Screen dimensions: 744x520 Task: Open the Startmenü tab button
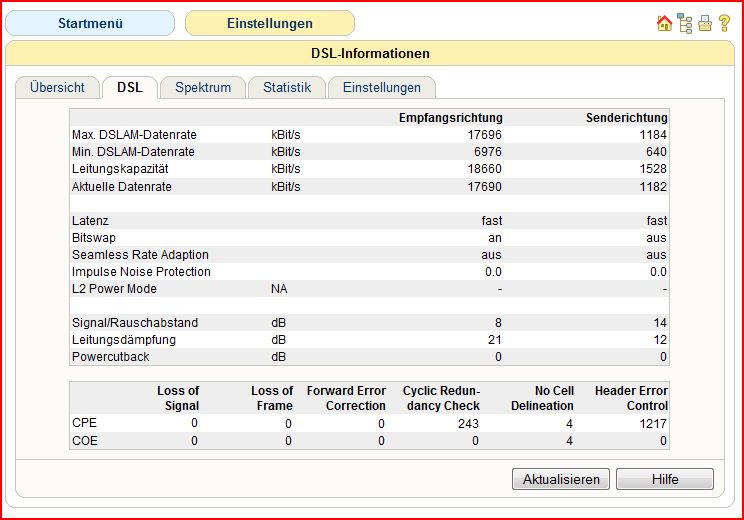pos(90,23)
